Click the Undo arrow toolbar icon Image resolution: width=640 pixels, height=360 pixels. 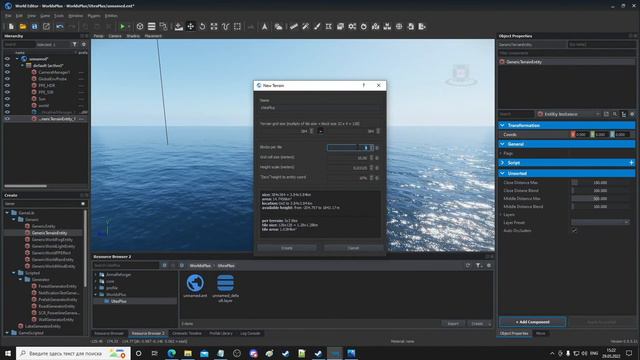(x=60, y=27)
